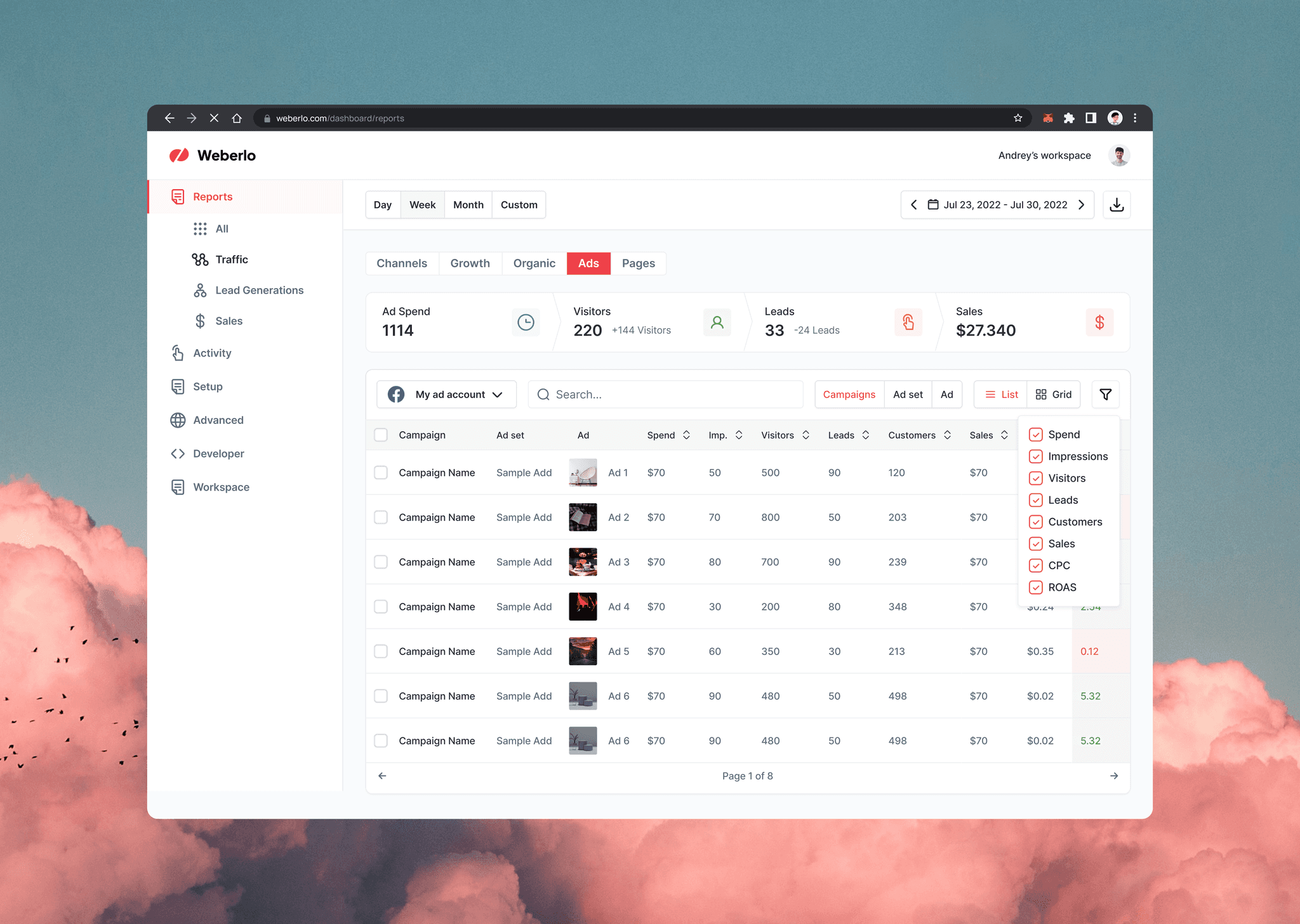Sort table by the Spend column arrows

tap(686, 435)
